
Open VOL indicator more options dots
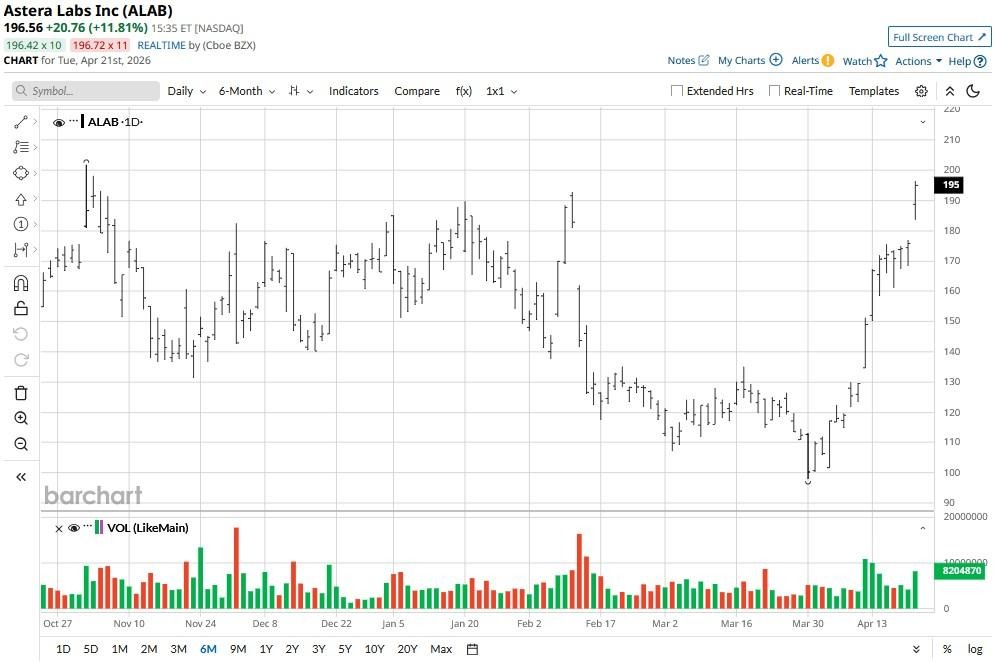point(88,526)
